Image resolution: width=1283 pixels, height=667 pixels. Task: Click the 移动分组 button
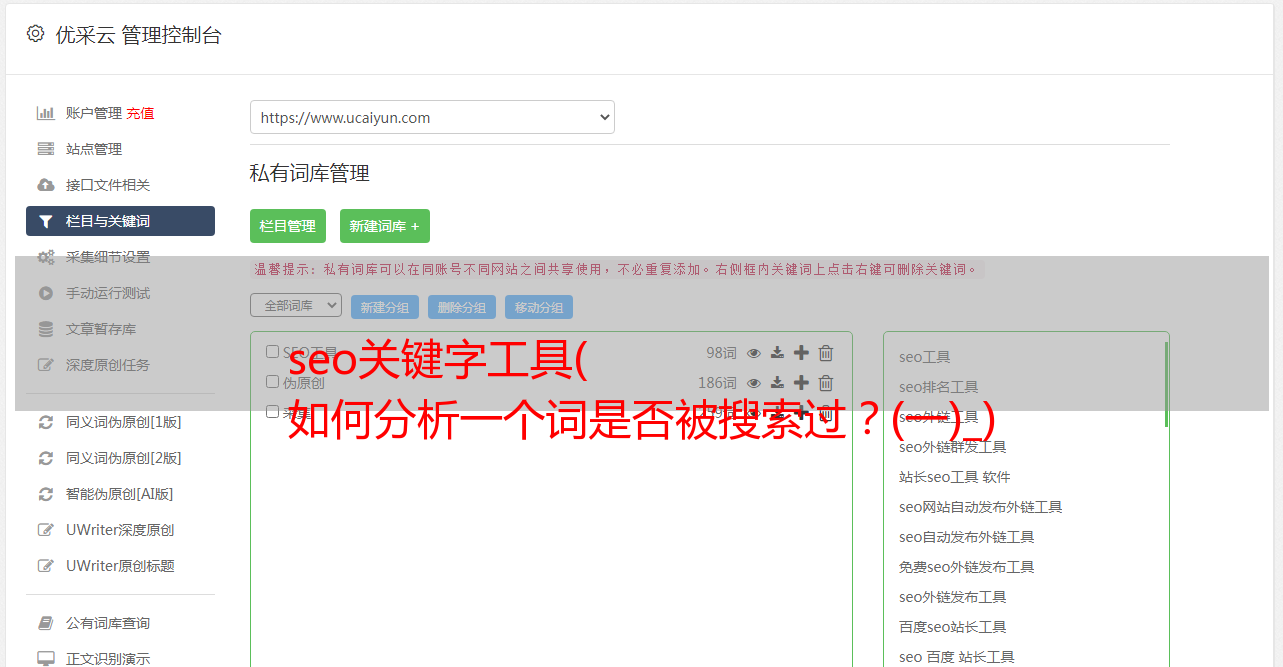pos(539,308)
